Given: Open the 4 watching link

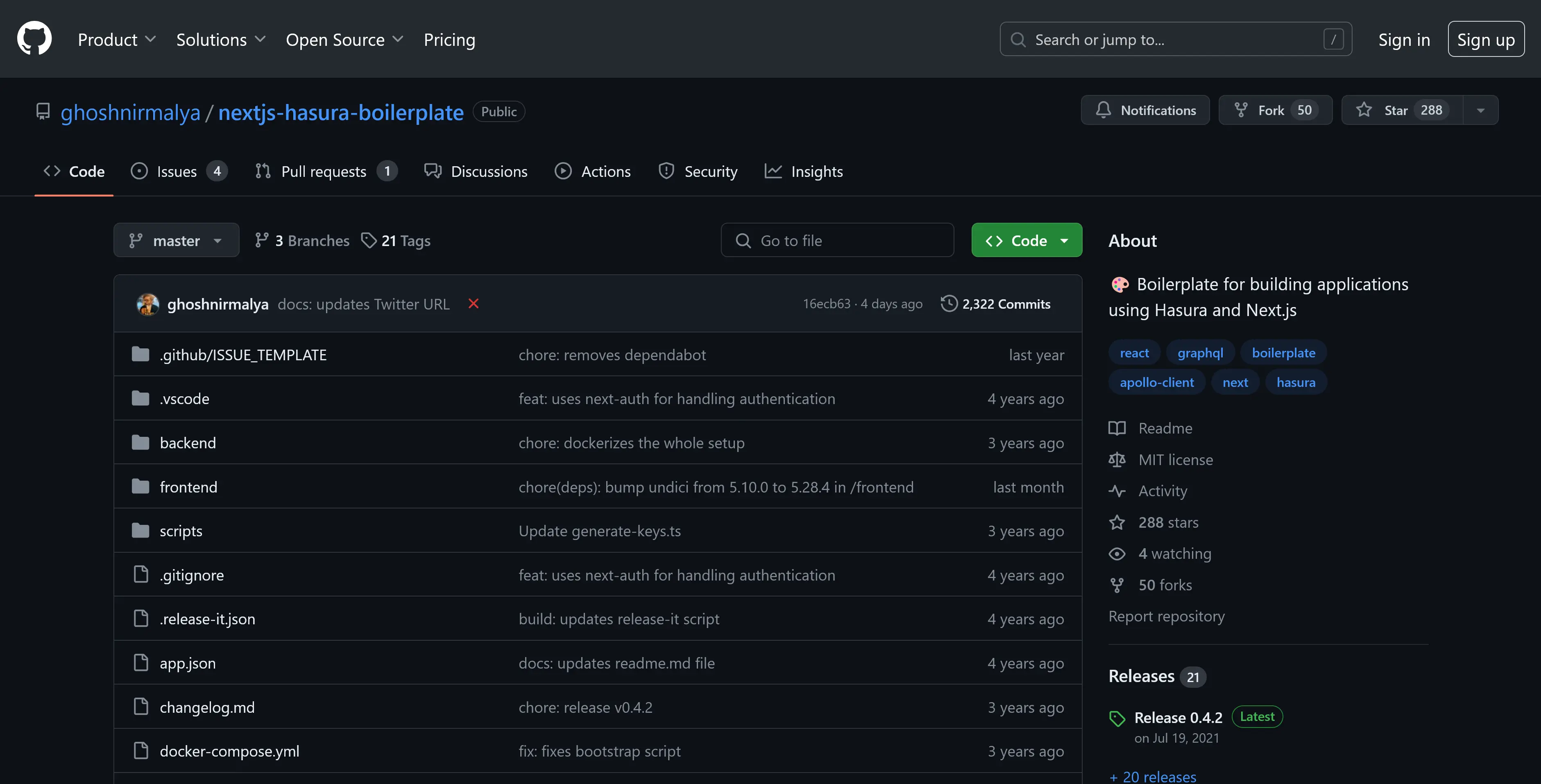Looking at the screenshot, I should click(1174, 554).
